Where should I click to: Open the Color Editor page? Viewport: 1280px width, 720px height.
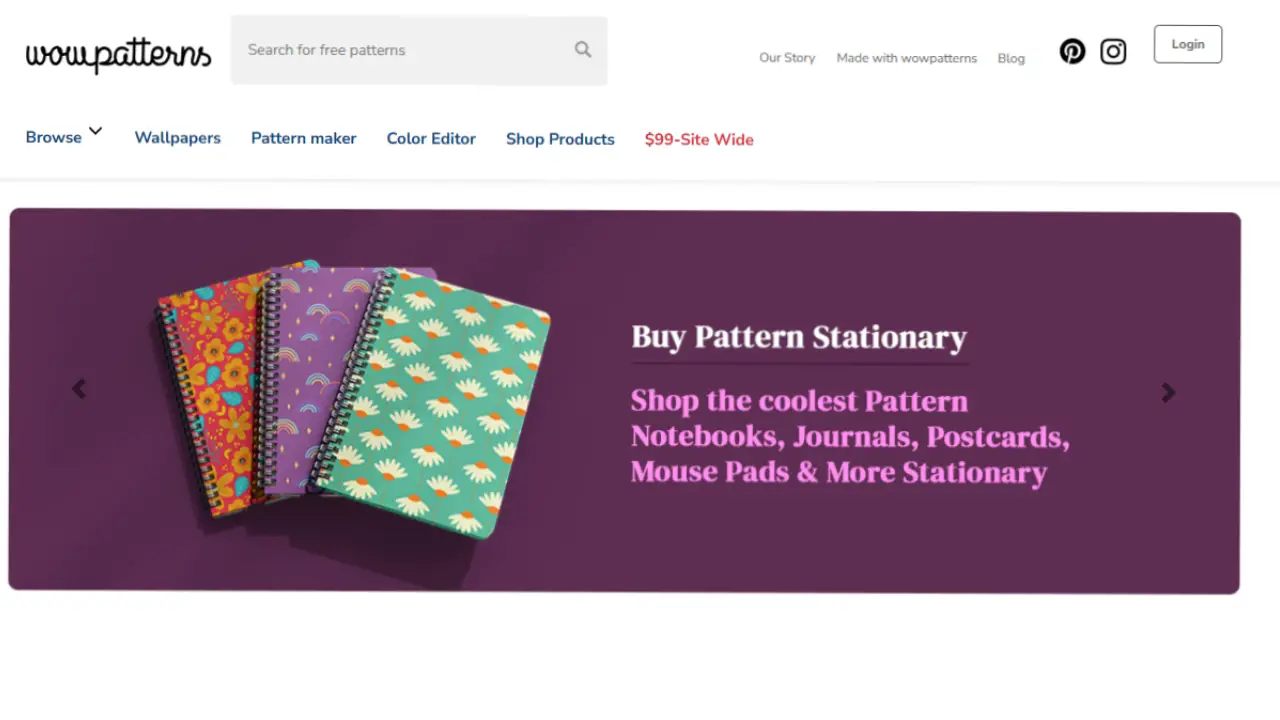pyautogui.click(x=431, y=139)
